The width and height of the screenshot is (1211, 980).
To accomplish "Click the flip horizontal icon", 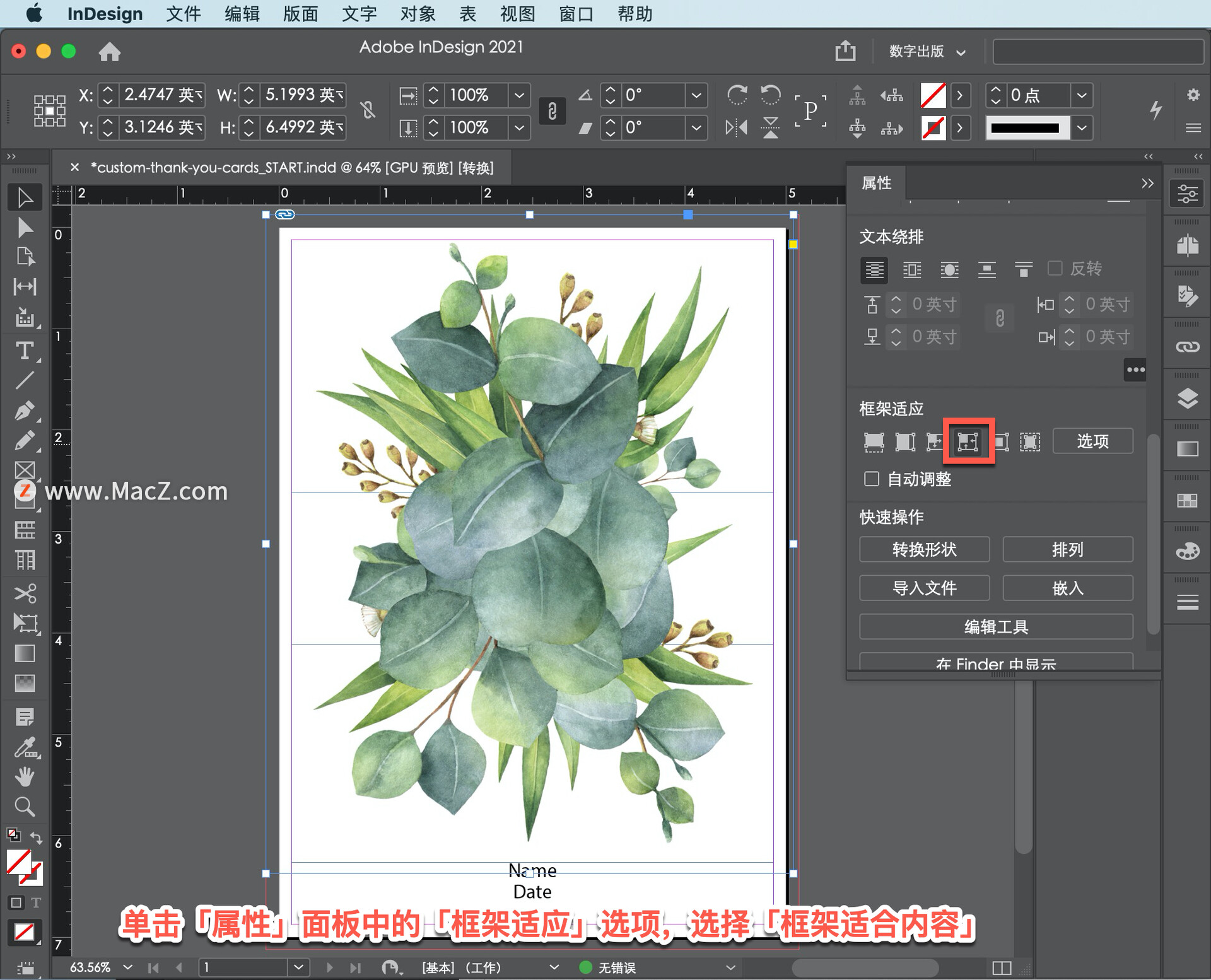I will (x=736, y=128).
